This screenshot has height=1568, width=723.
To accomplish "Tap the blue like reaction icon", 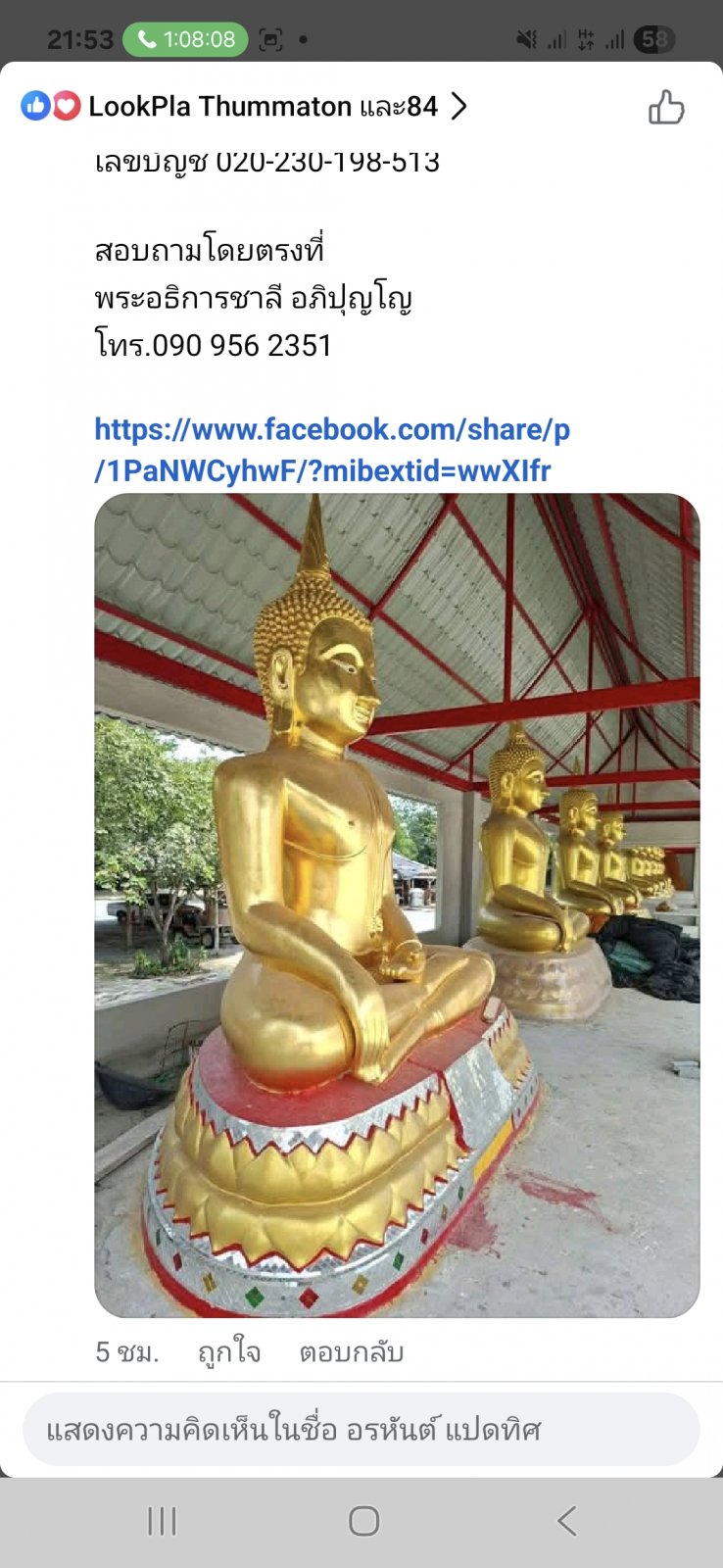I will [35, 106].
